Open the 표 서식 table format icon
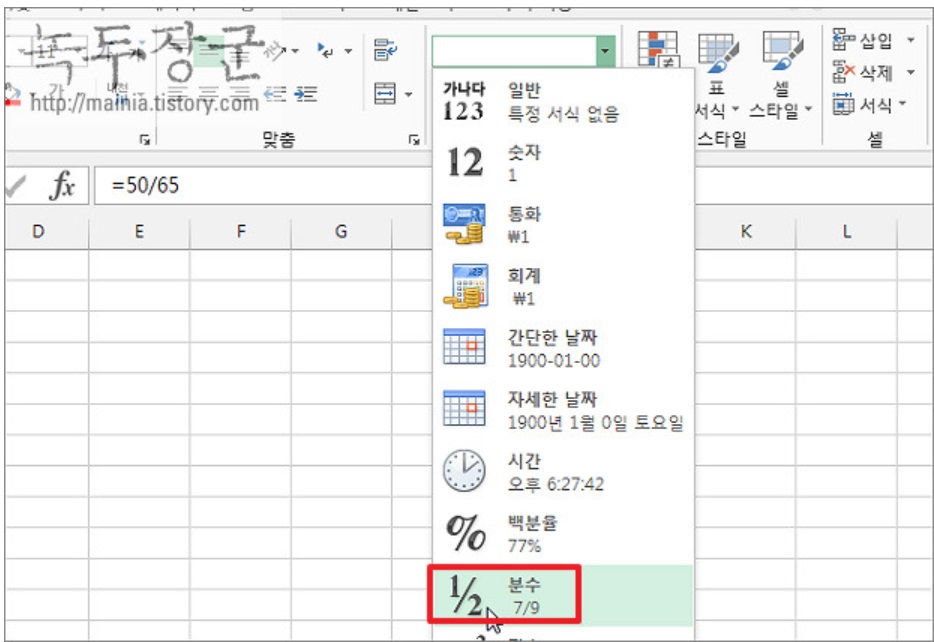This screenshot has height=642, width=934. point(718,54)
